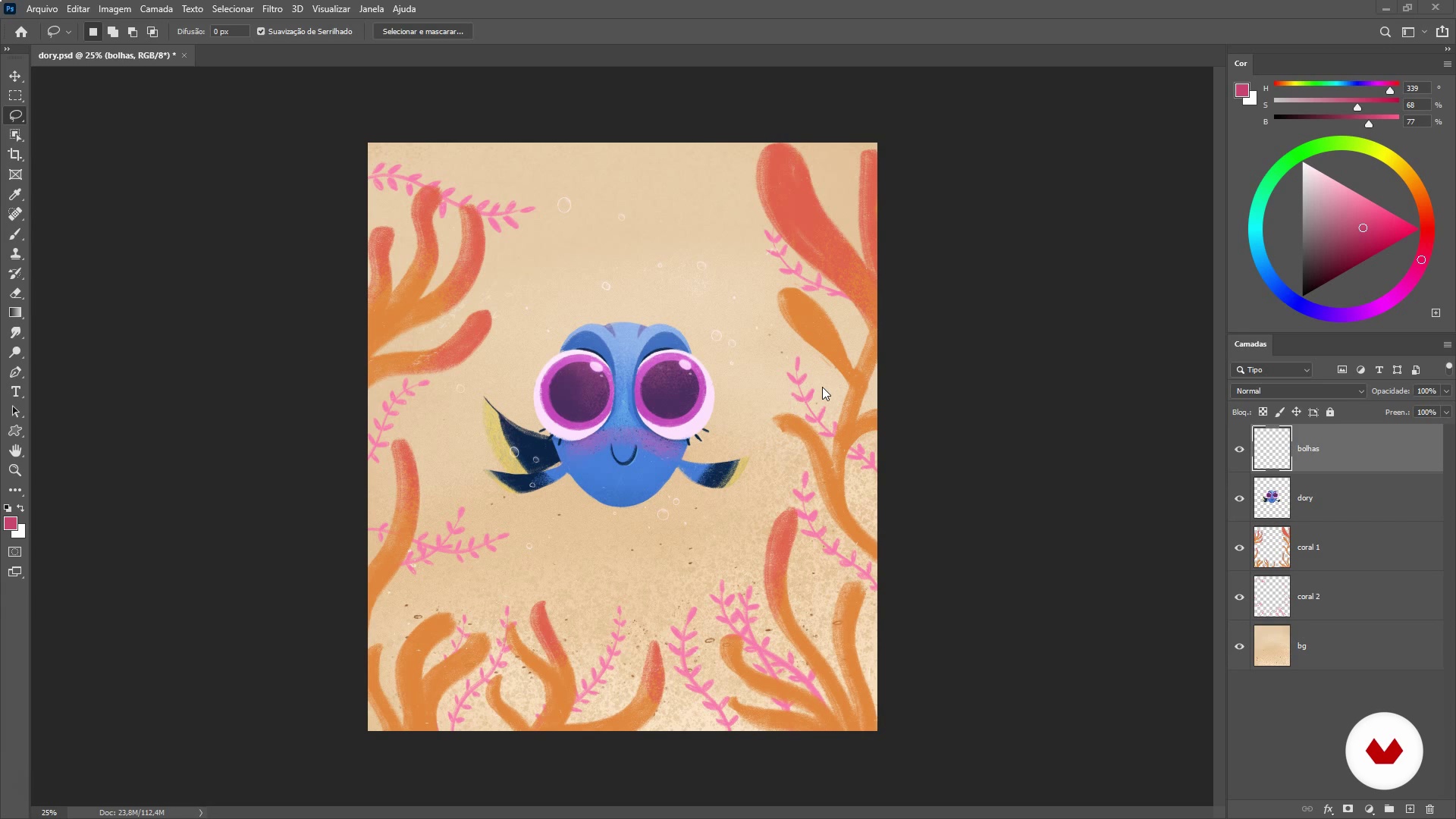Add a layer mask icon
1456x819 pixels.
[1348, 809]
